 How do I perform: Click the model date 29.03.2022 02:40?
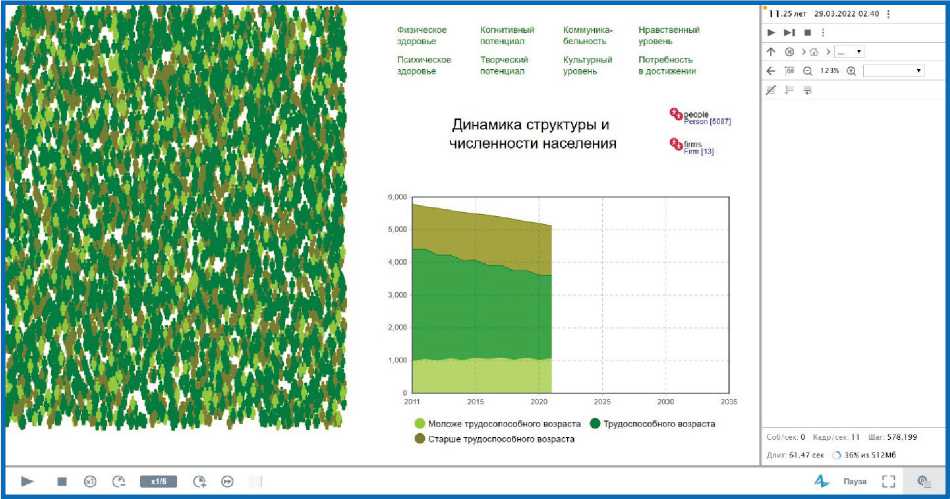(846, 13)
